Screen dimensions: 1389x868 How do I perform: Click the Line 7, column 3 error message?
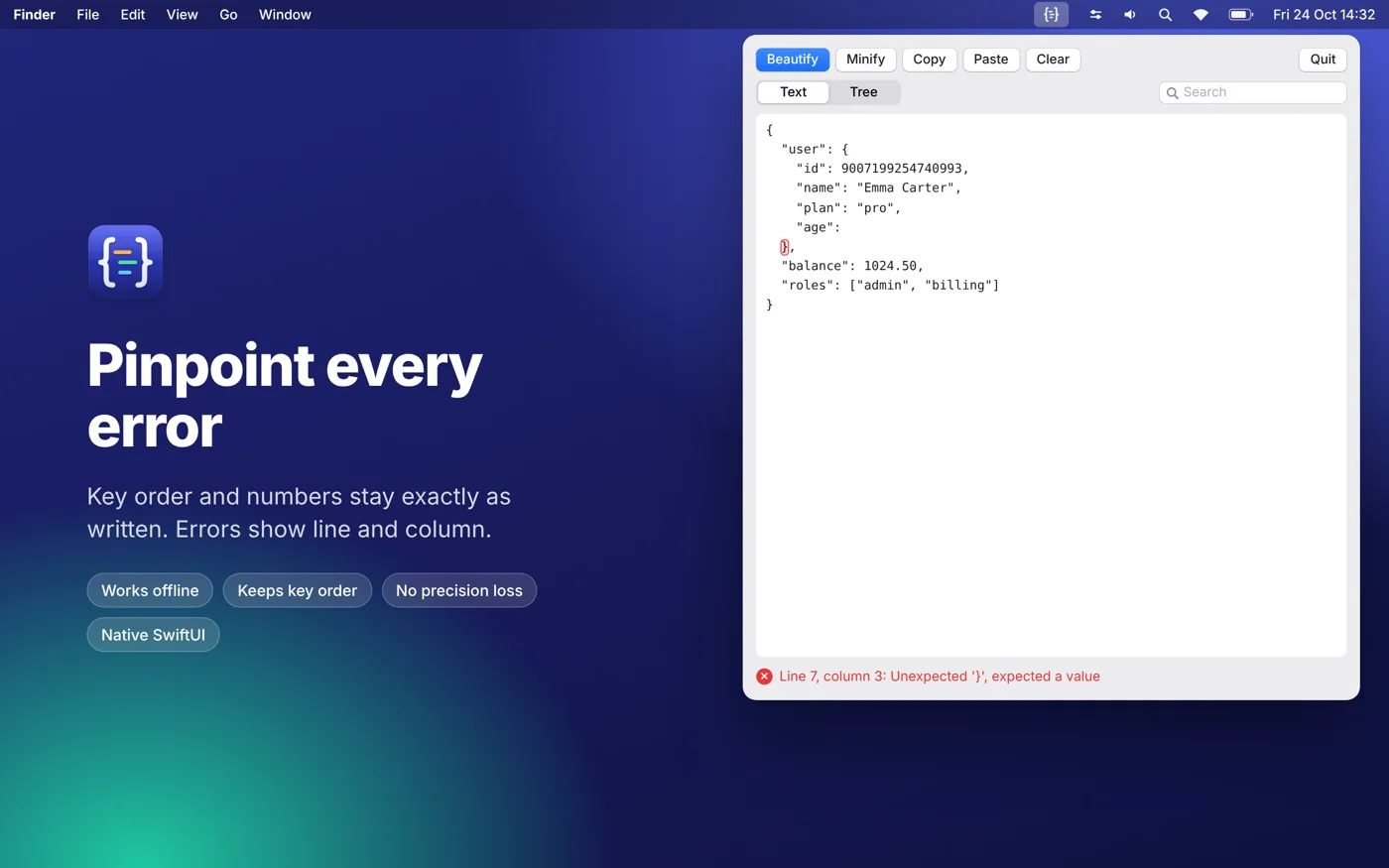940,677
